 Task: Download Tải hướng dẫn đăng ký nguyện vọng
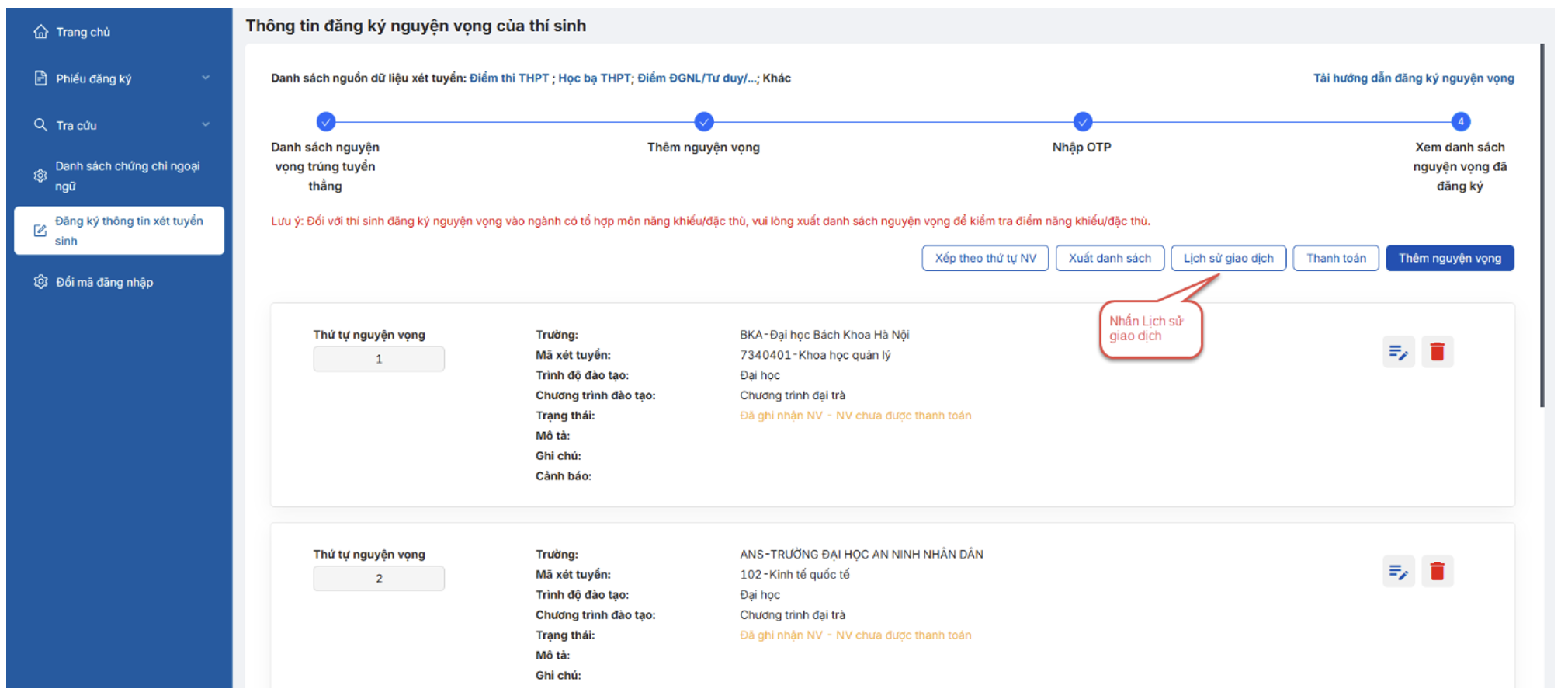[x=1413, y=78]
